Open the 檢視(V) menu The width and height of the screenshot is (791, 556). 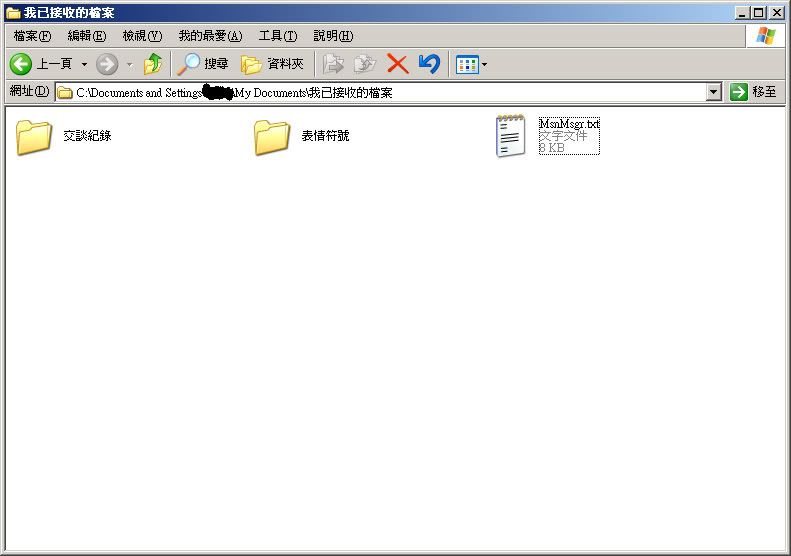click(x=141, y=36)
